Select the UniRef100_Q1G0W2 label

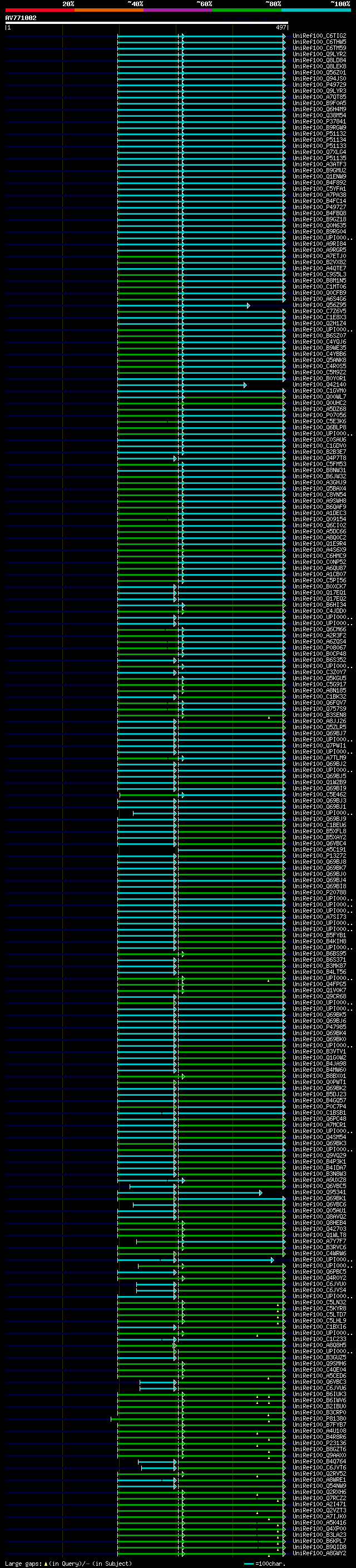(319, 1058)
